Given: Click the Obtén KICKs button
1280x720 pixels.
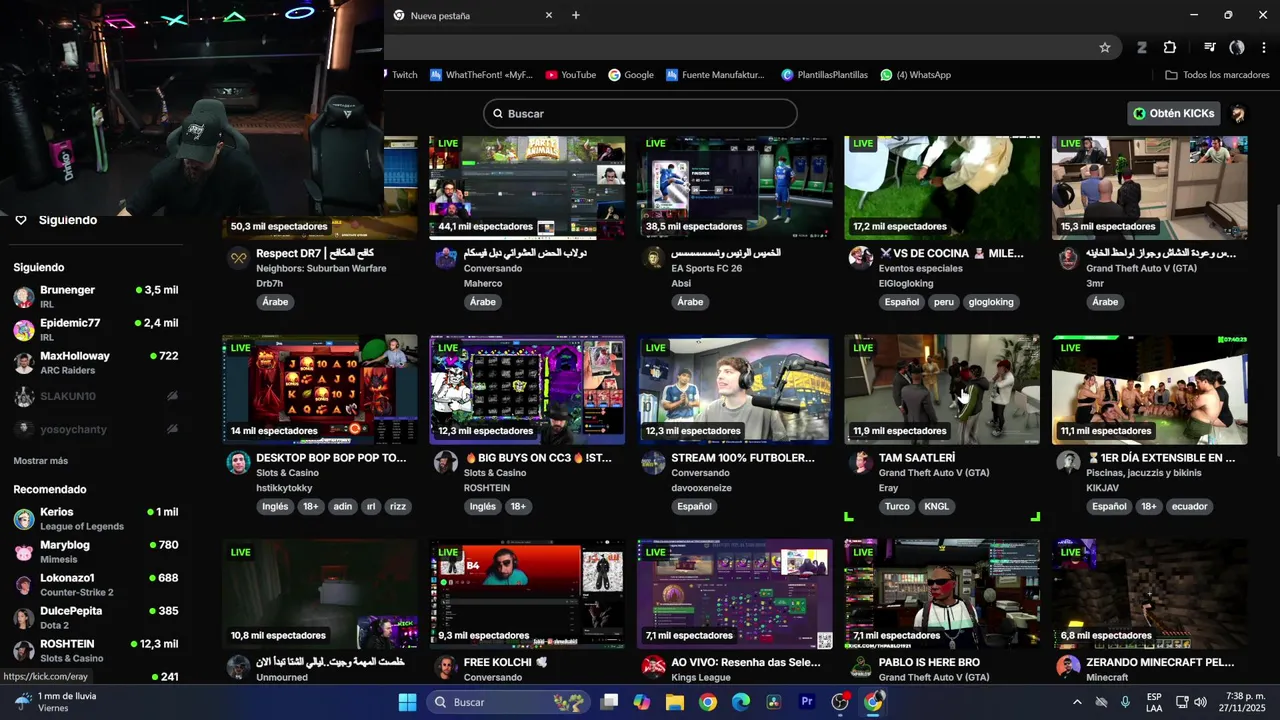Looking at the screenshot, I should click(1174, 113).
